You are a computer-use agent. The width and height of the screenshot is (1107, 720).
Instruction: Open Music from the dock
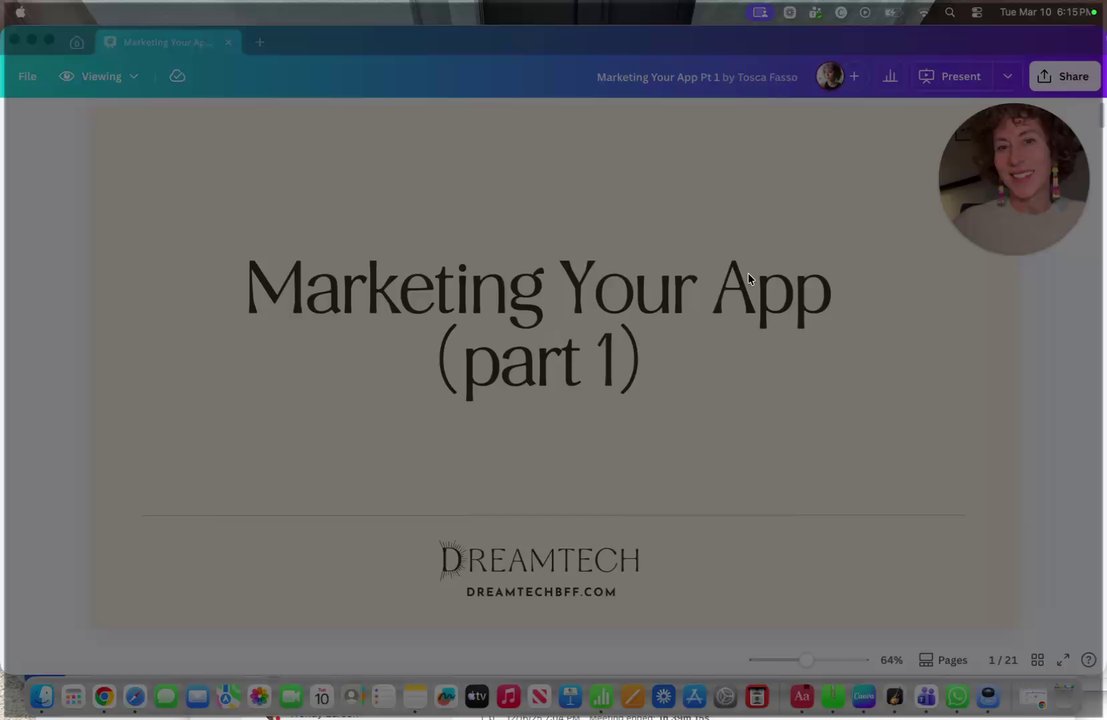pos(508,697)
